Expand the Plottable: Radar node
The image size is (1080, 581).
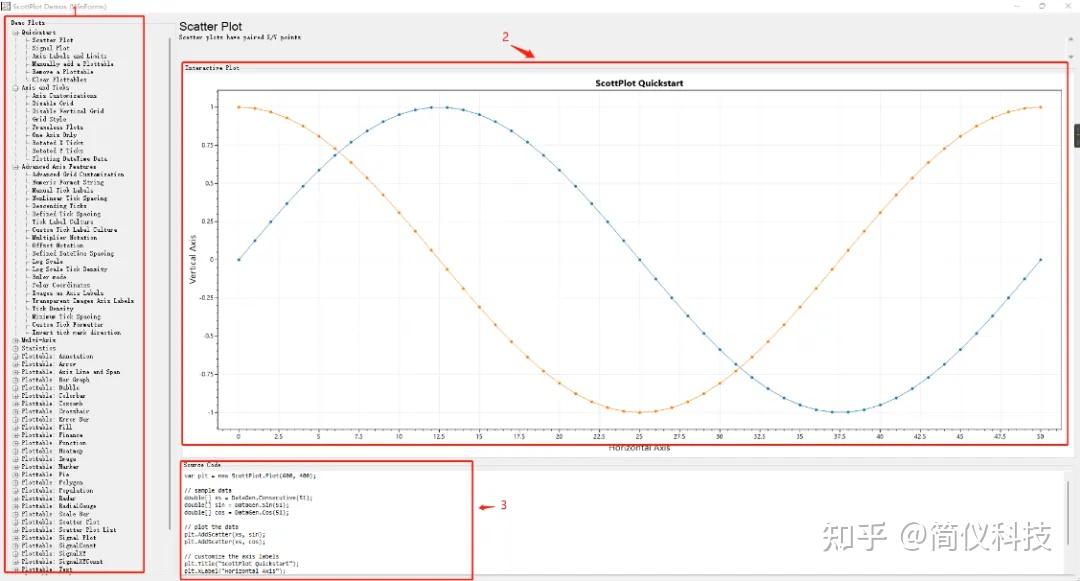[x=15, y=498]
